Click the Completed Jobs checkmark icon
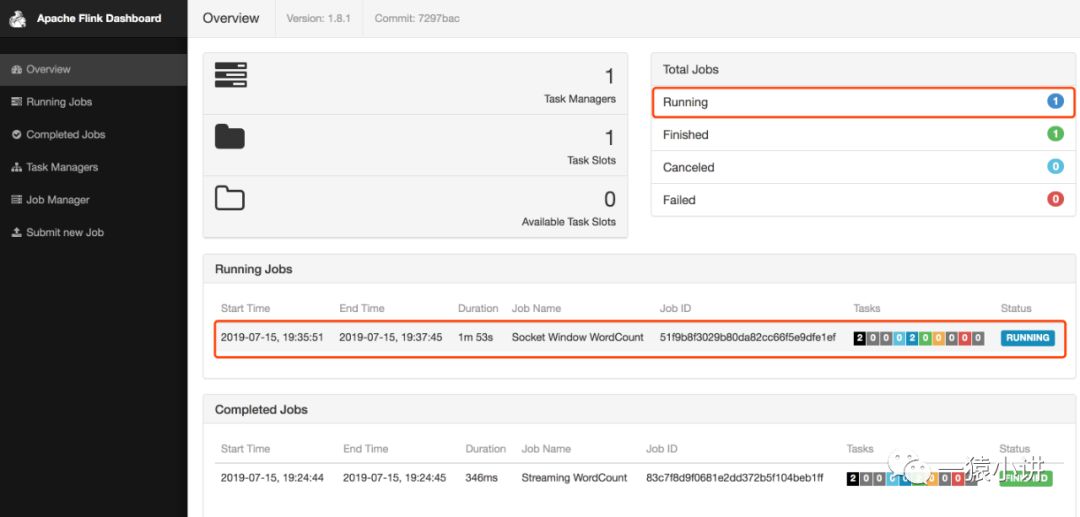 (x=17, y=135)
